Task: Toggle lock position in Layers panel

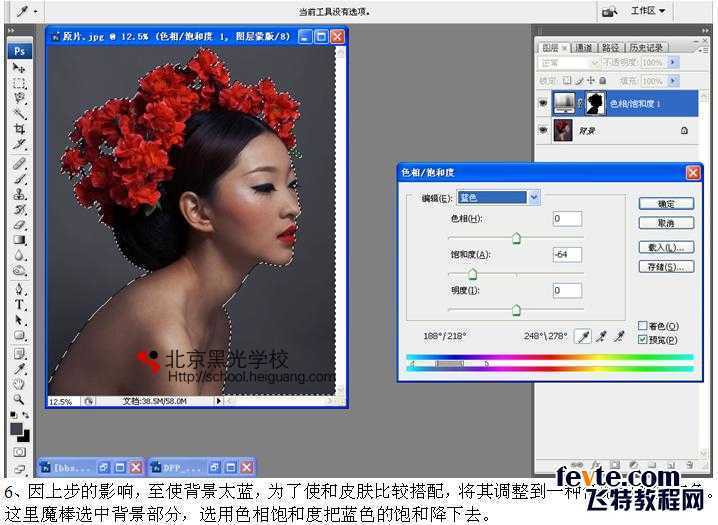Action: coord(591,81)
